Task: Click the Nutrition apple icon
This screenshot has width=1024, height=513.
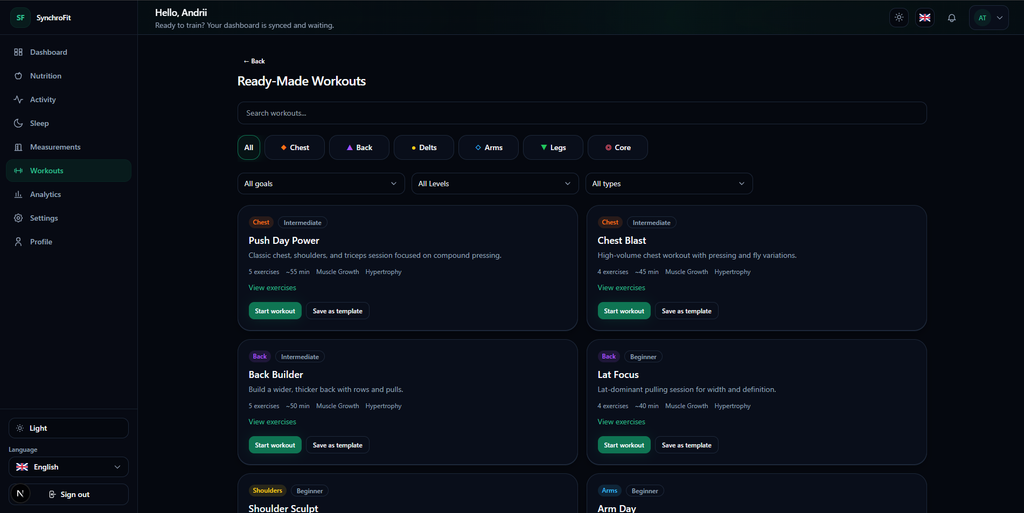Action: 18,76
